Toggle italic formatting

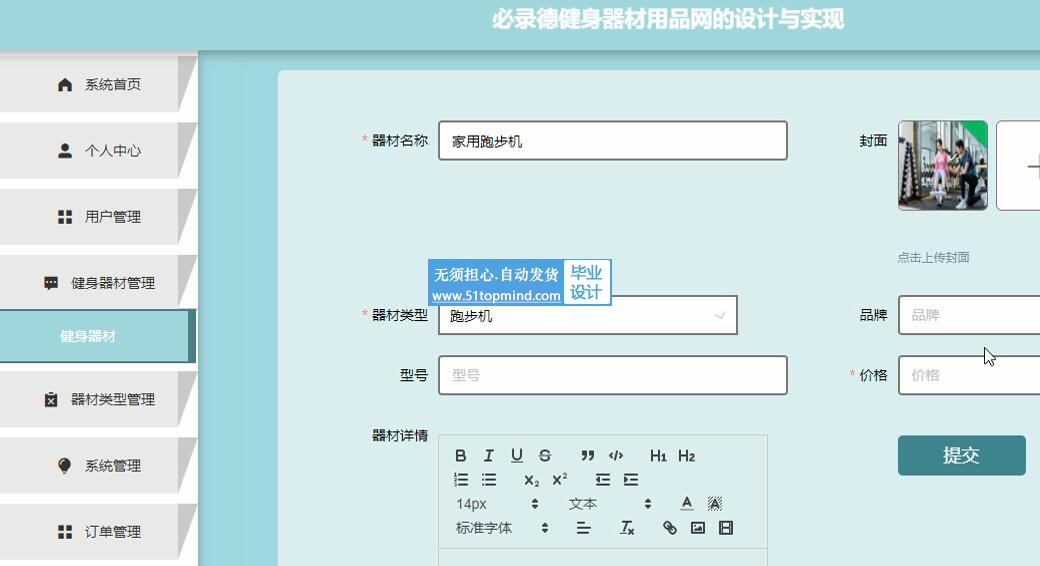pos(489,456)
